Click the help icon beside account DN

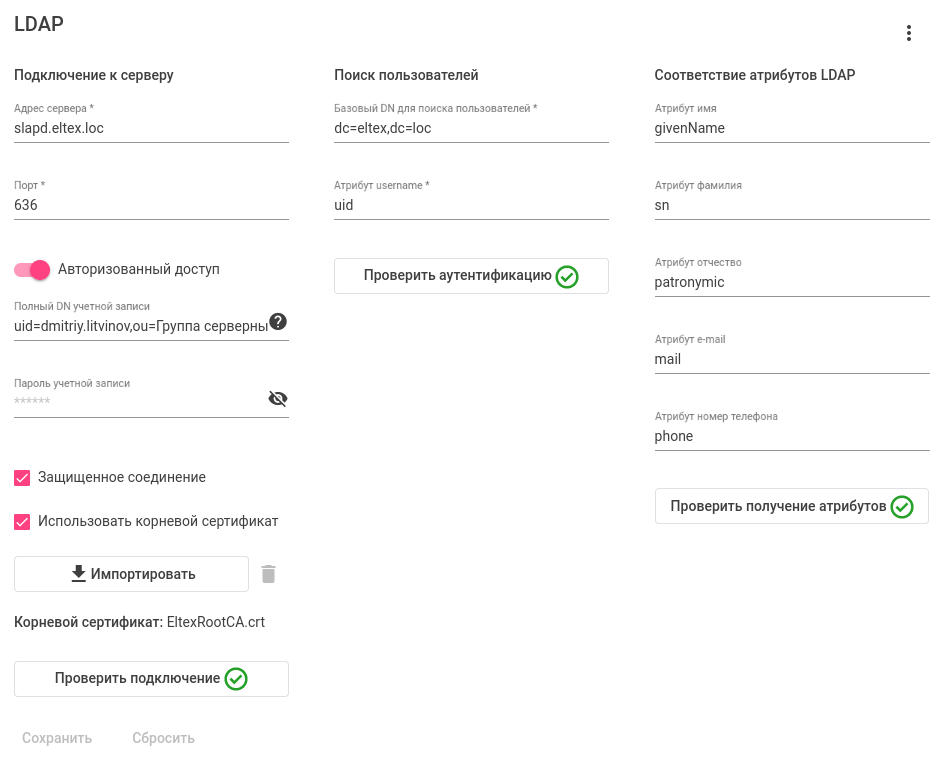[278, 322]
